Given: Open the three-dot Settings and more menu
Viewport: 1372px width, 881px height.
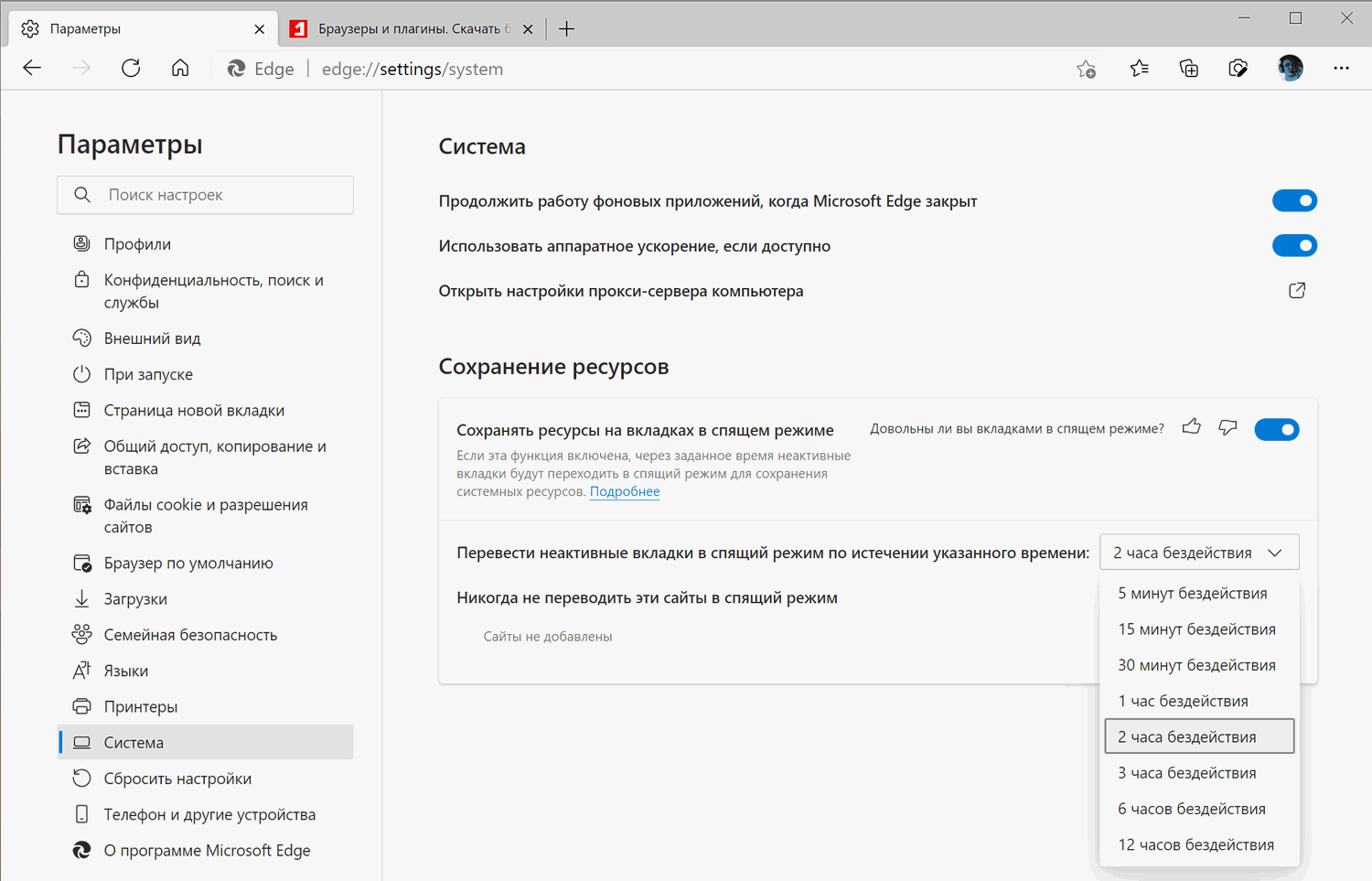Looking at the screenshot, I should coord(1341,69).
